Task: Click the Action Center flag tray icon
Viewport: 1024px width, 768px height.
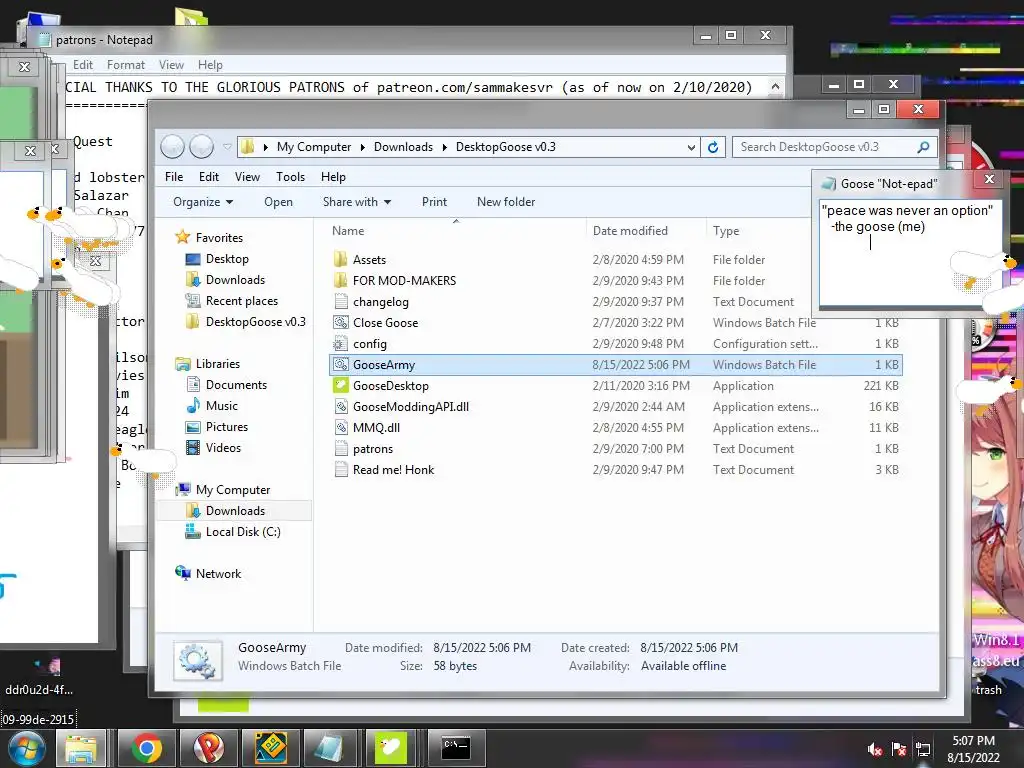Action: click(x=899, y=750)
